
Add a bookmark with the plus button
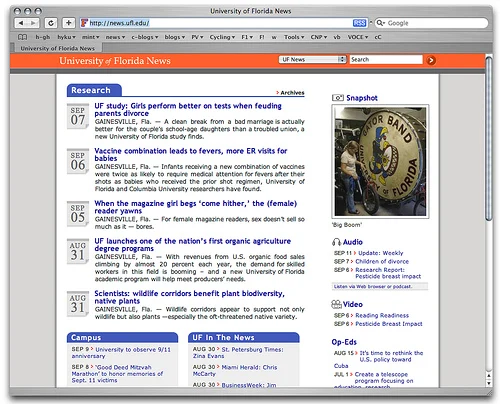coord(68,23)
